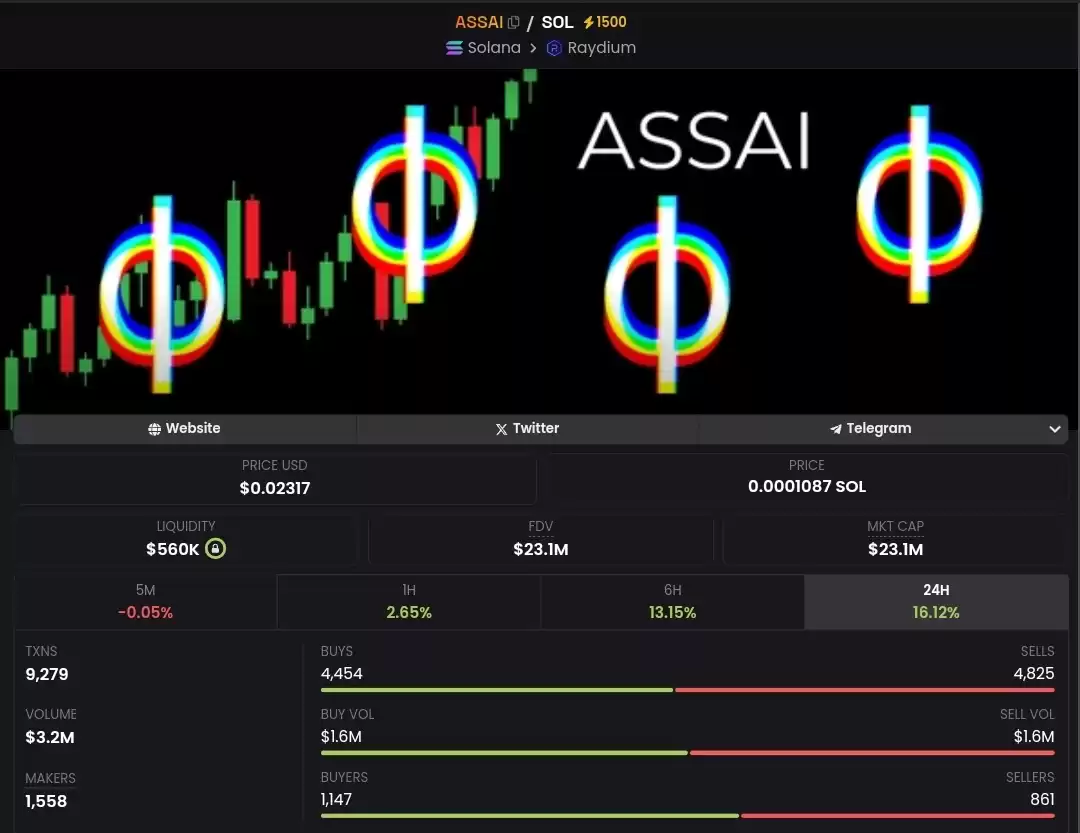The image size is (1080, 833).
Task: Click the liquidity lock icon next to $560K
Action: pyautogui.click(x=216, y=548)
